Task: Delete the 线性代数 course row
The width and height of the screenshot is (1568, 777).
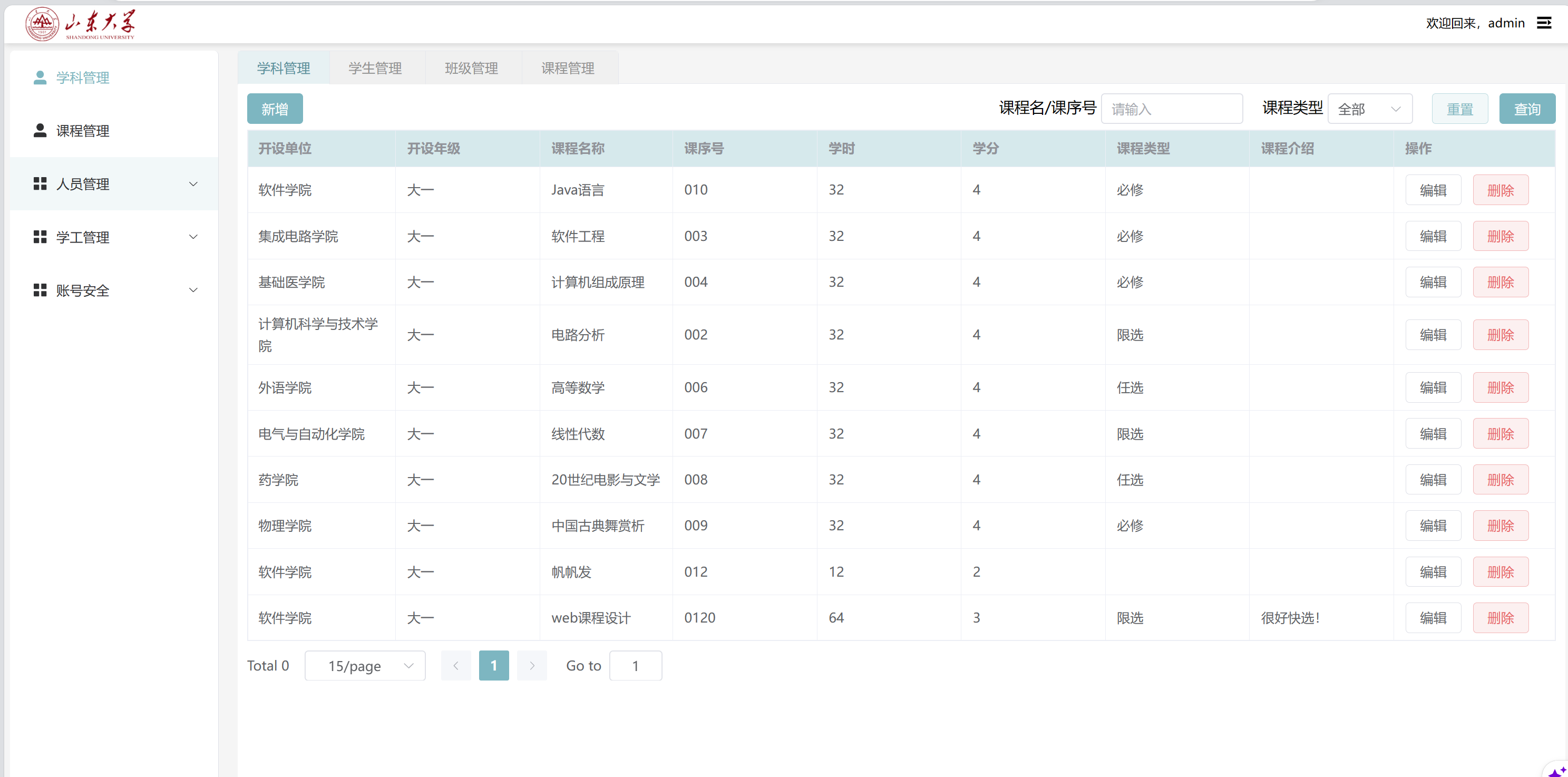Action: click(x=1501, y=433)
